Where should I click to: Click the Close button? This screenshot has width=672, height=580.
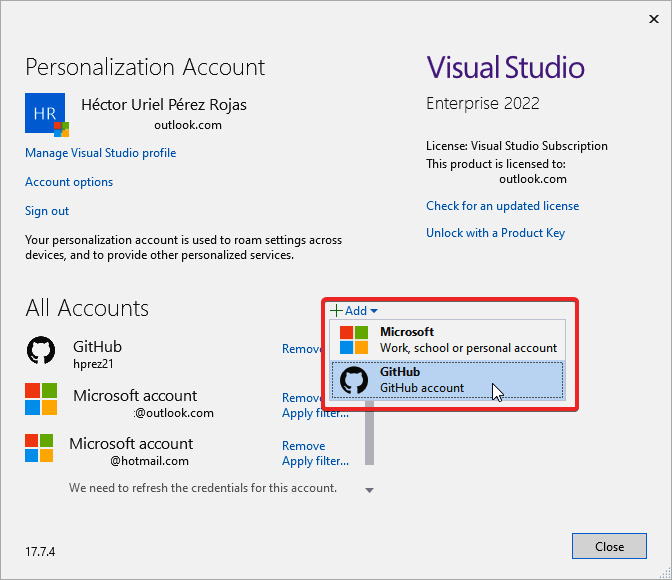coord(609,546)
